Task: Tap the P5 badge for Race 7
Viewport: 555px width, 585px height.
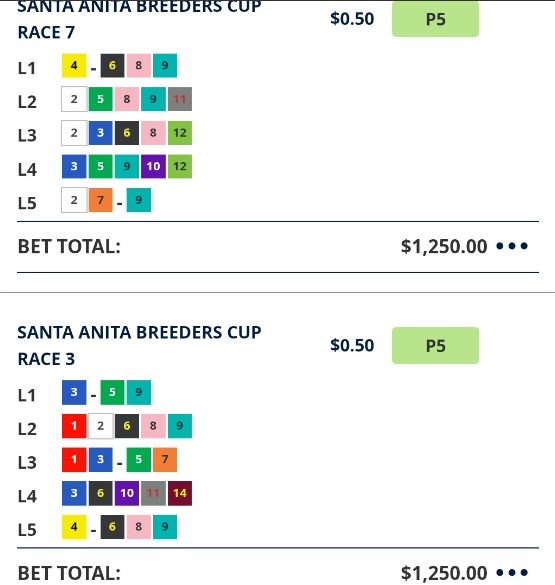Action: pyautogui.click(x=435, y=19)
